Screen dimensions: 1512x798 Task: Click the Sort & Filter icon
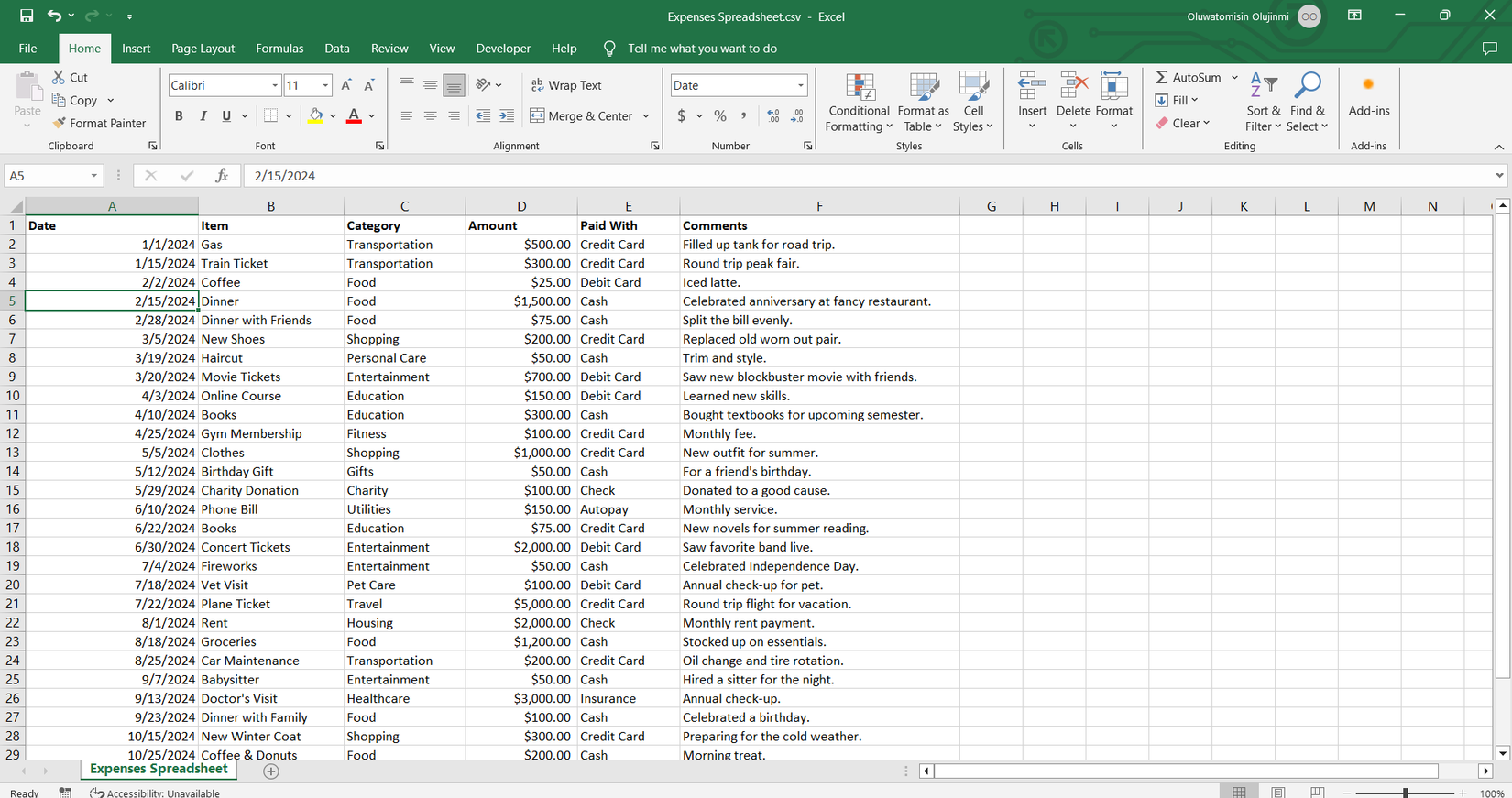click(1263, 87)
